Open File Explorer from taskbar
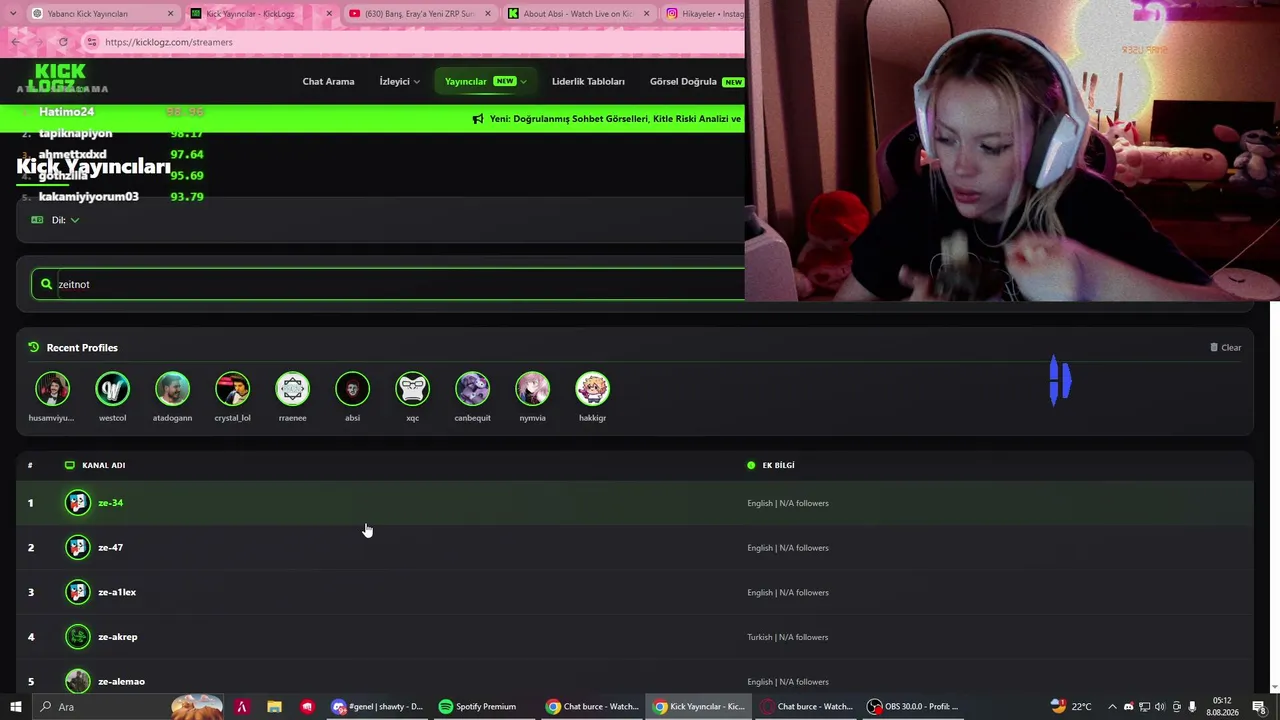Image resolution: width=1280 pixels, height=720 pixels. (274, 707)
